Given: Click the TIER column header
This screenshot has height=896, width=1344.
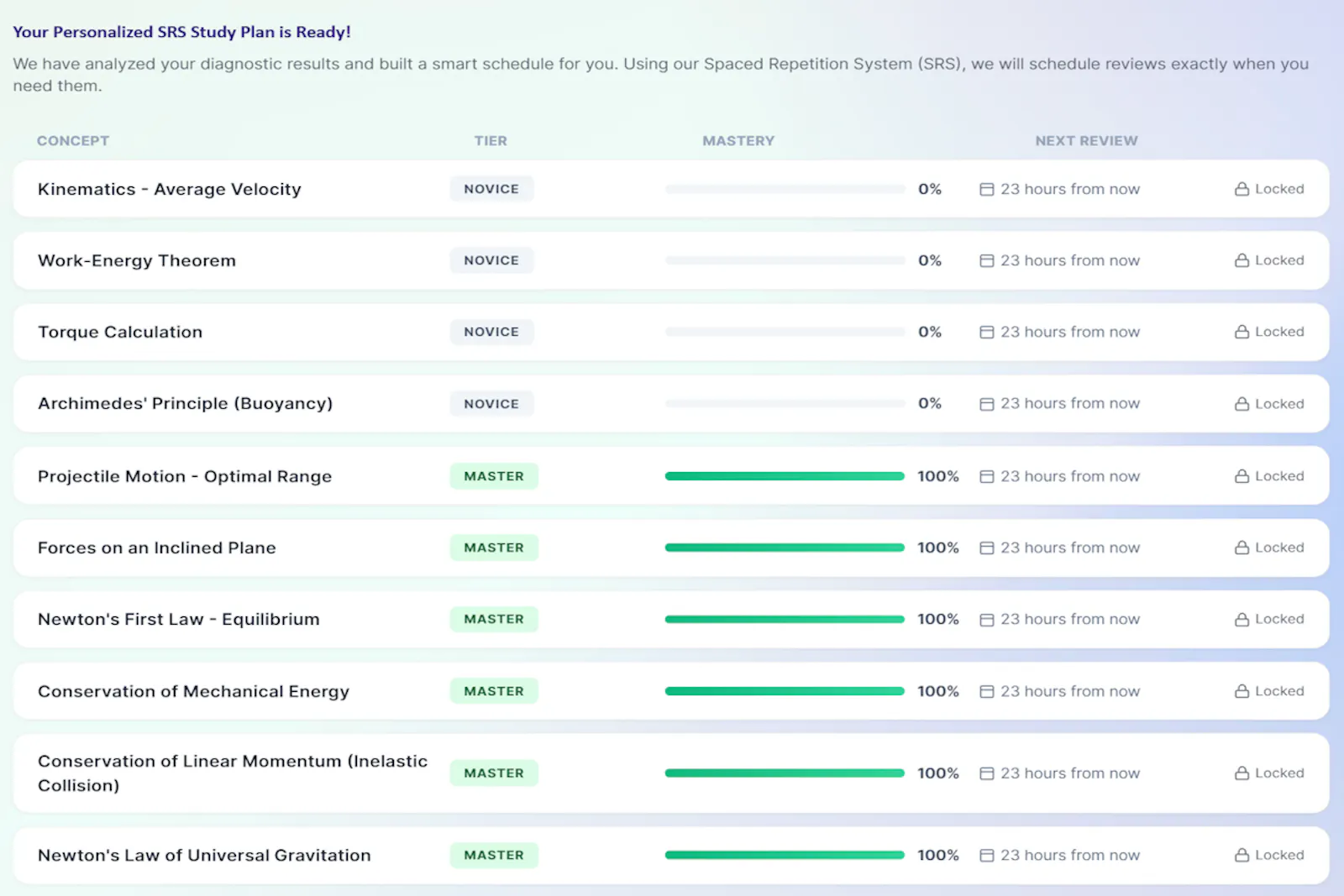Looking at the screenshot, I should pyautogui.click(x=491, y=141).
